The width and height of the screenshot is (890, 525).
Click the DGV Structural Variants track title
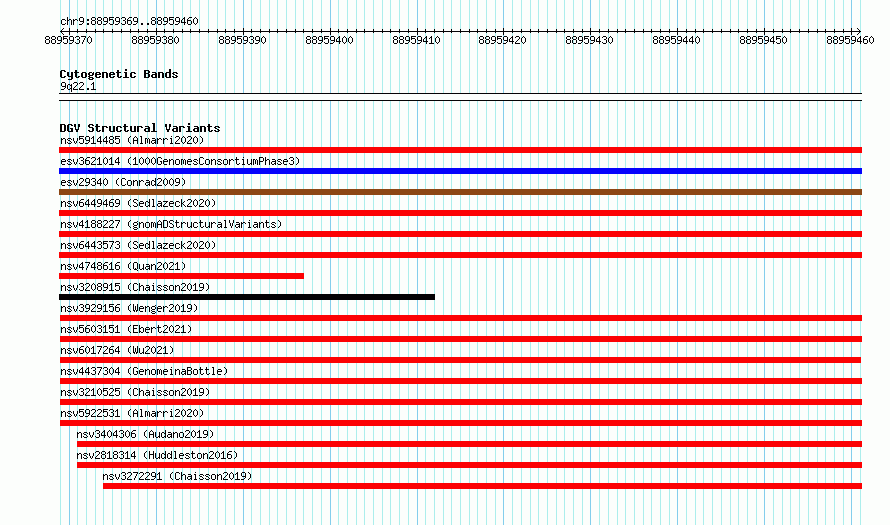point(140,128)
